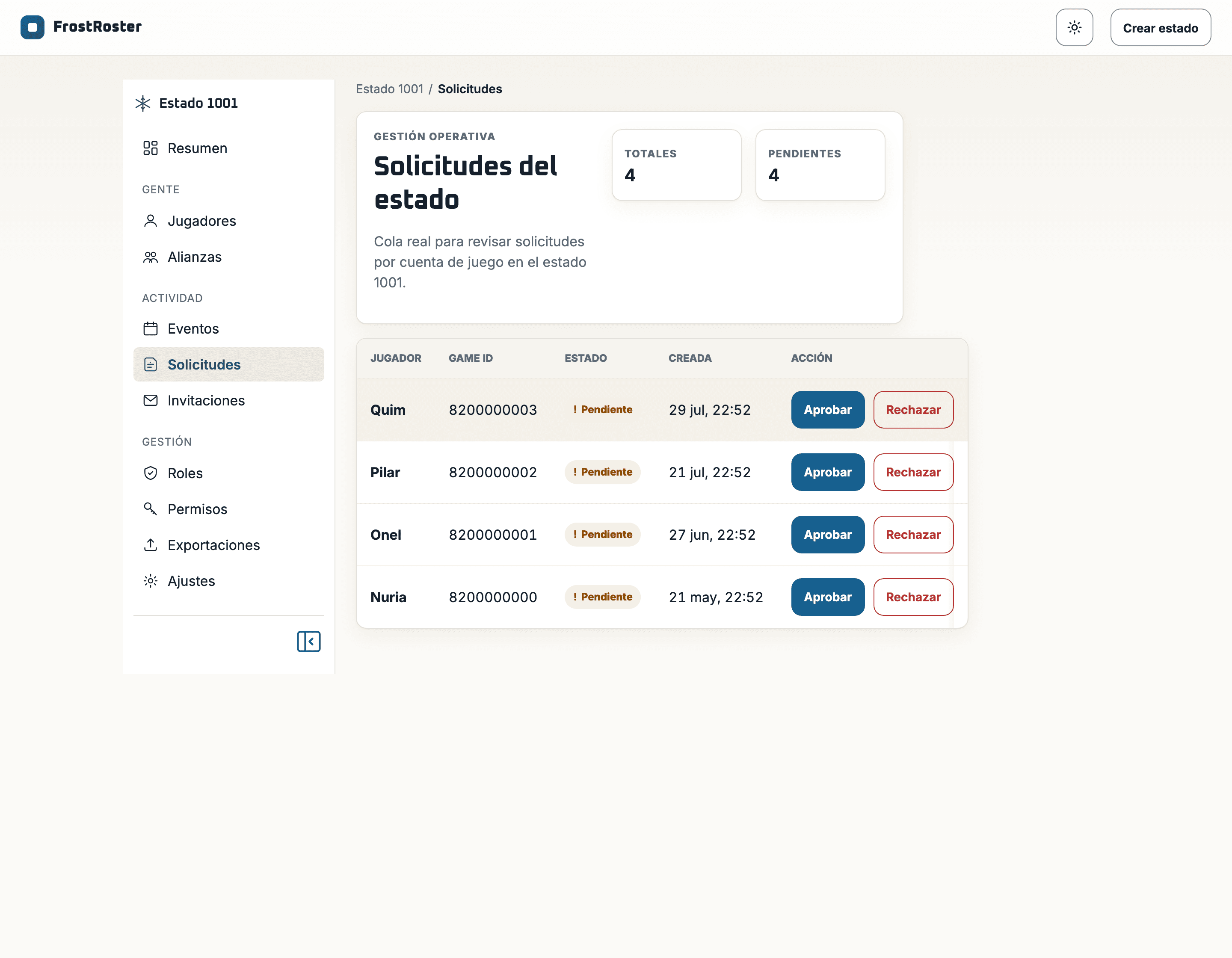
Task: Click the Estado 1001 snowflake icon
Action: (x=143, y=103)
